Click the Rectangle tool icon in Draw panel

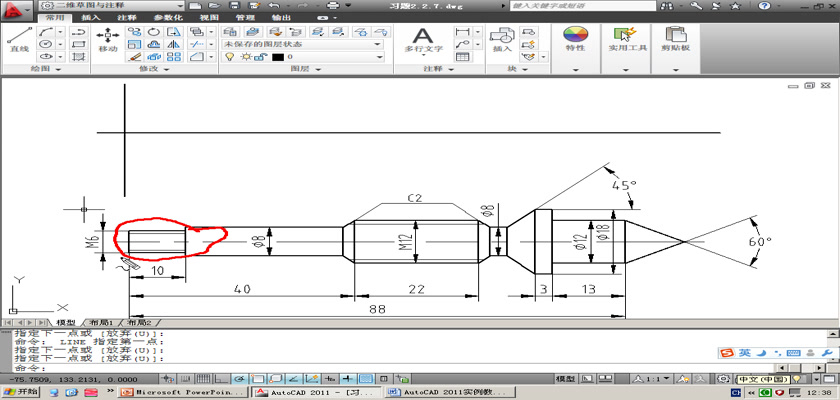(x=79, y=44)
